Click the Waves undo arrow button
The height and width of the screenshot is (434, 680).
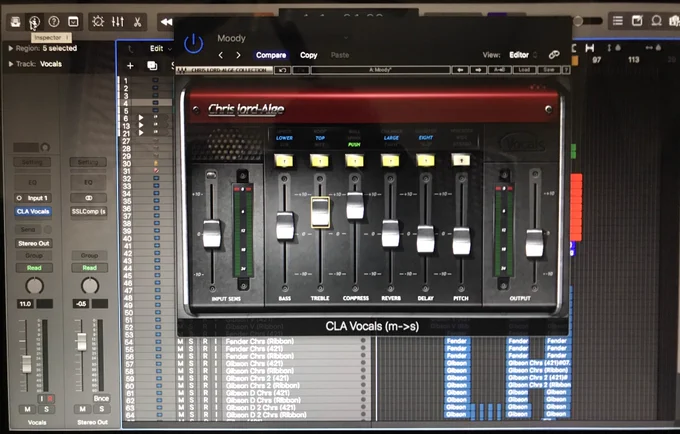pyautogui.click(x=282, y=70)
